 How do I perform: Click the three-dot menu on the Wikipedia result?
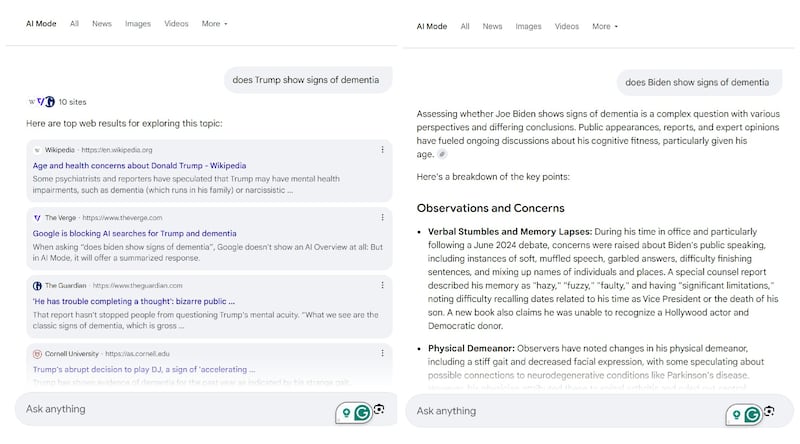coord(382,150)
